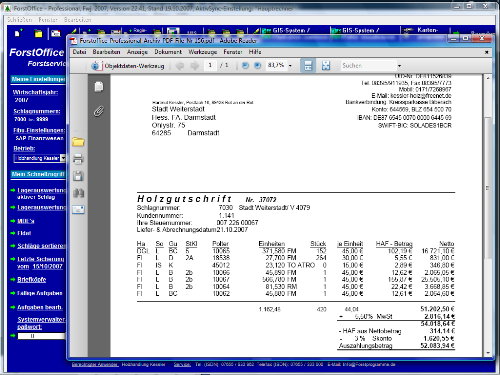Open the Attachments paperclip panel
The height and width of the screenshot is (375, 500).
[99, 111]
